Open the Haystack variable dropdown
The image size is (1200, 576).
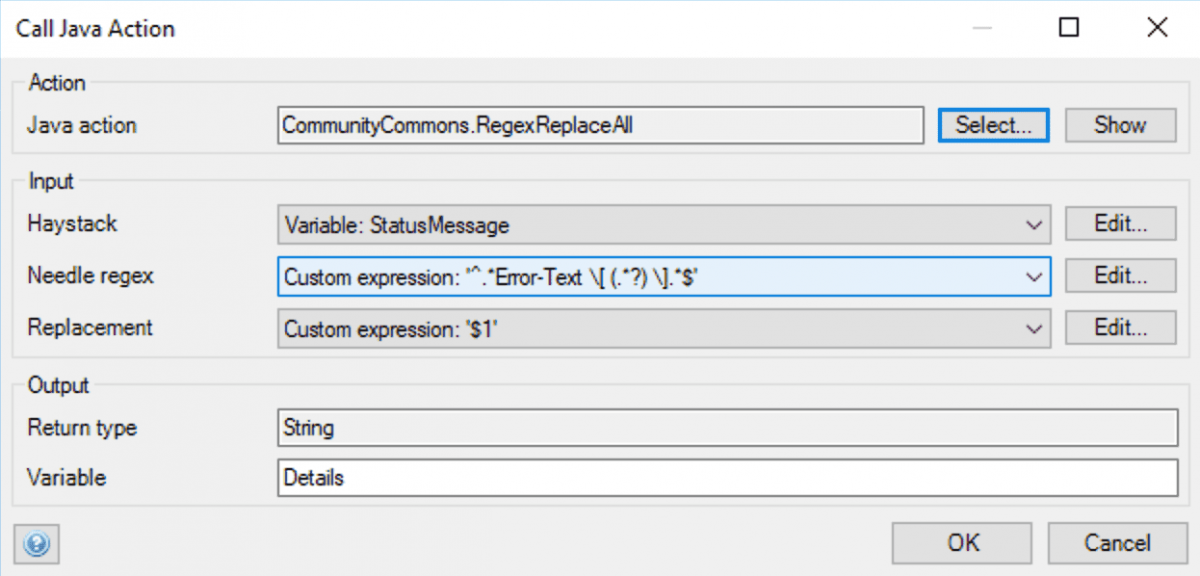tap(1036, 224)
